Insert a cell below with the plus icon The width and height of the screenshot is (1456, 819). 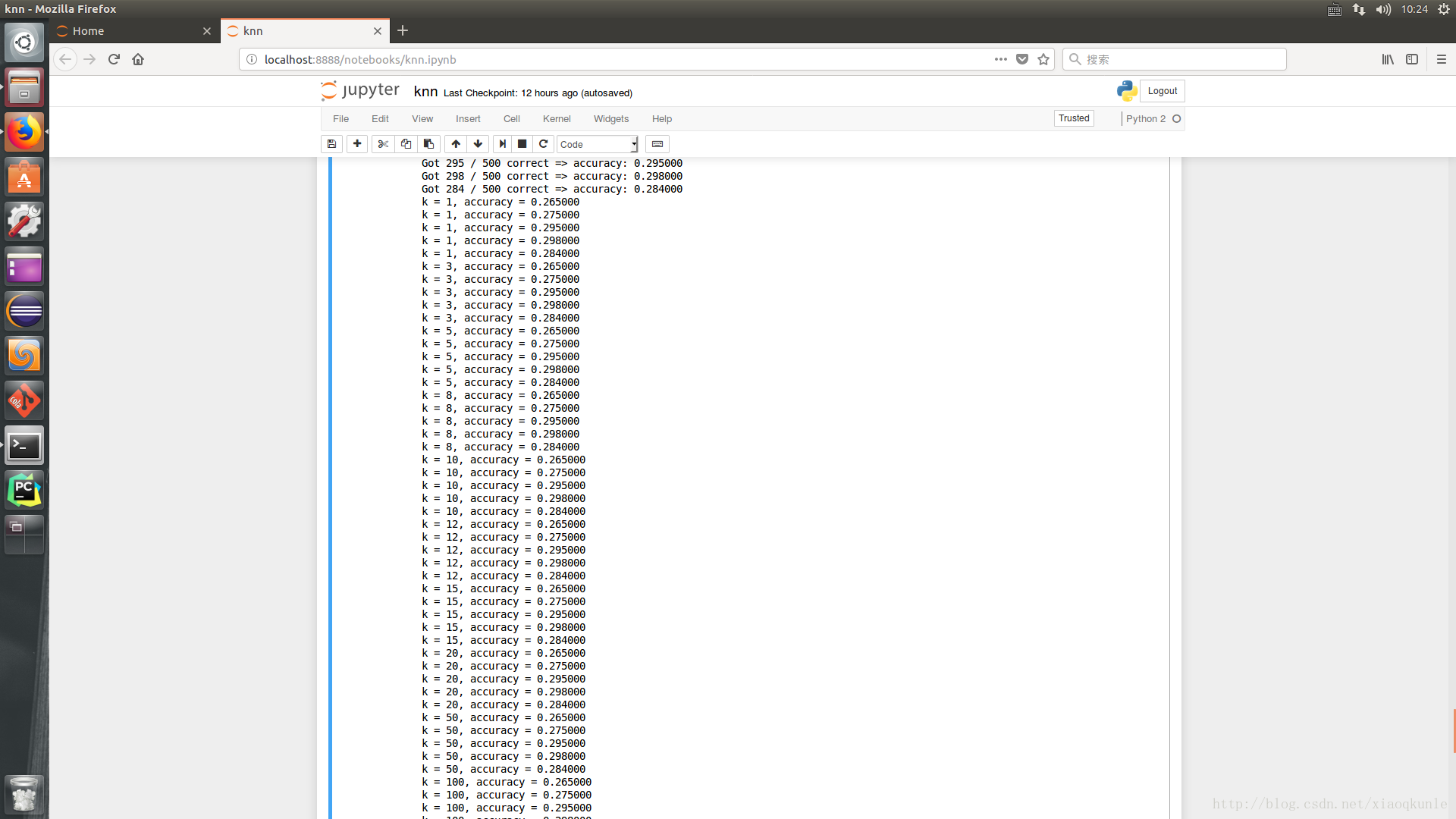[357, 144]
